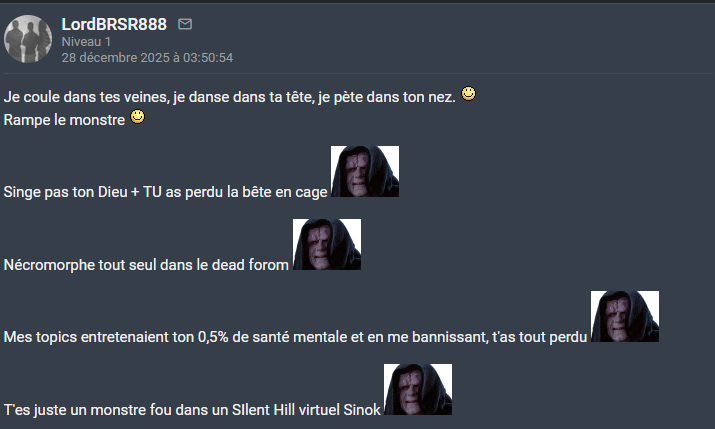
Task: Click the line 'Nécromorphe tout seul dans le dead forom'
Action: 146,265
